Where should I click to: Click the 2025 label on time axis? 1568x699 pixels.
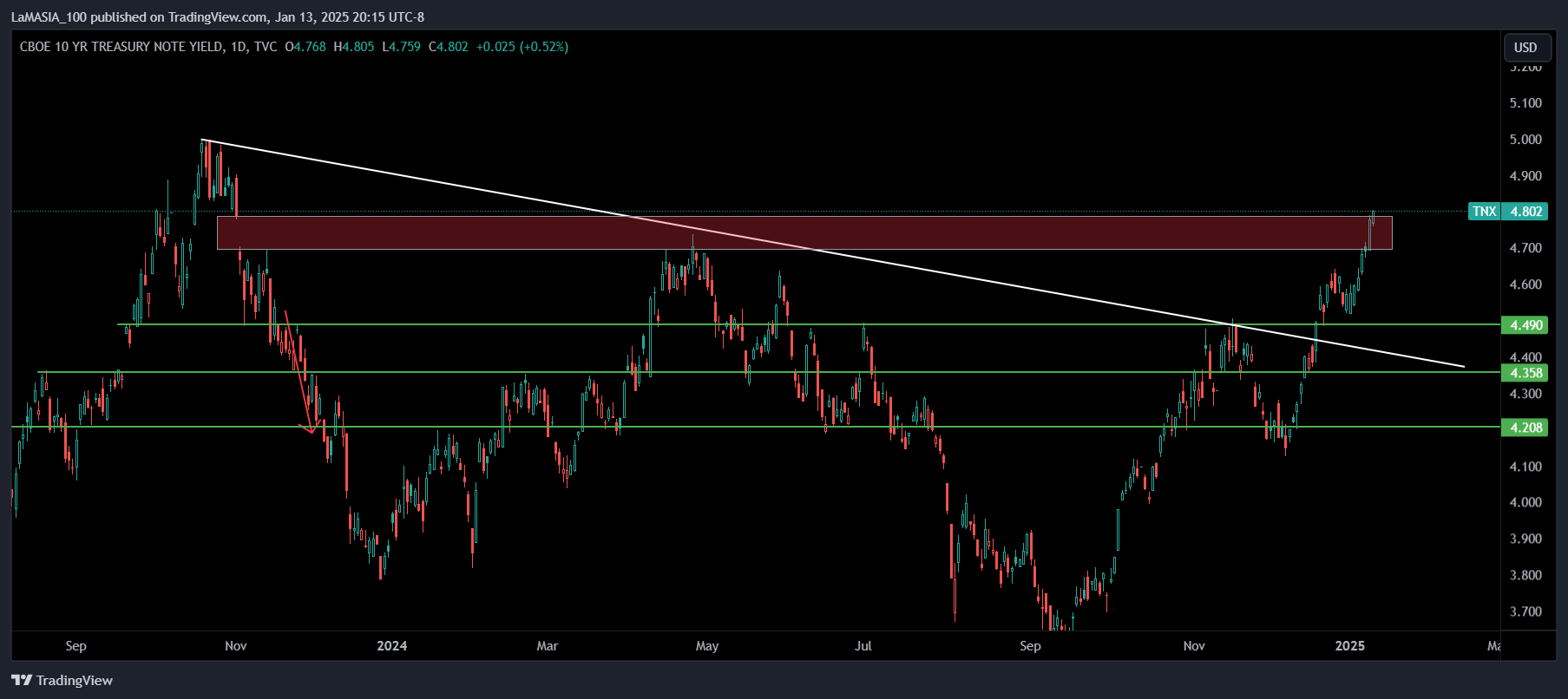pyautogui.click(x=1350, y=645)
